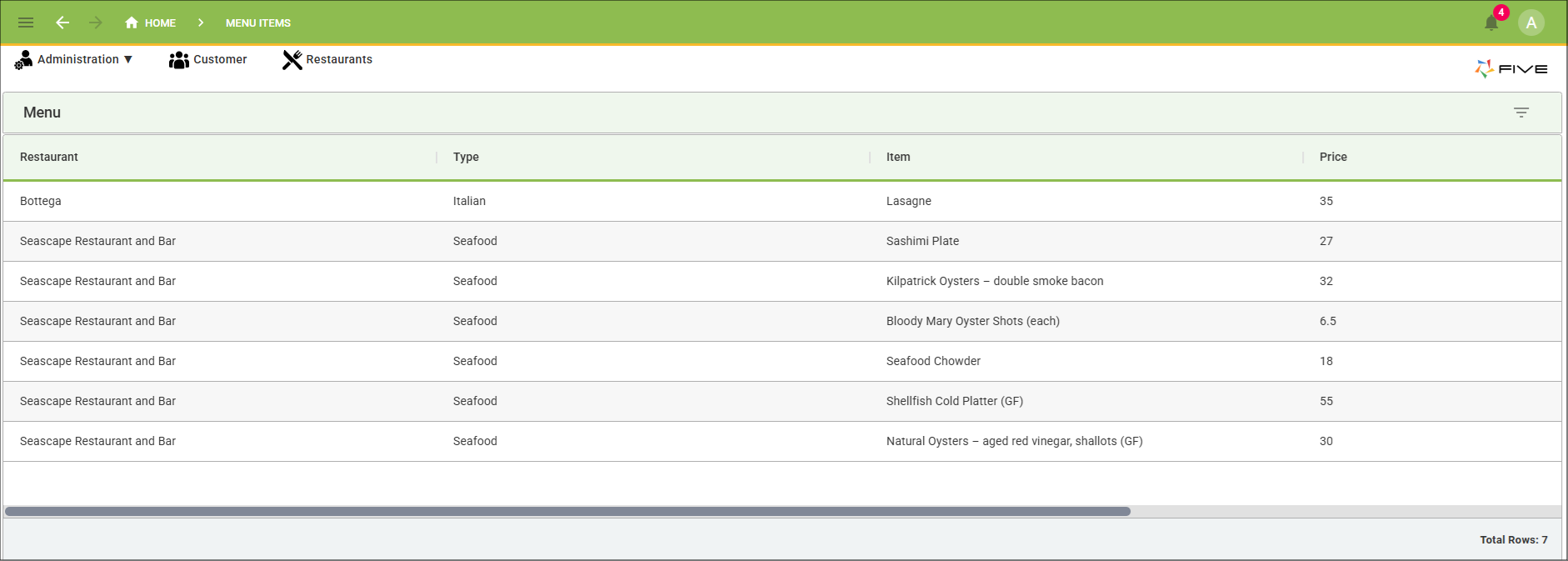Click Seafood type in Seafood Chowder row

475,361
